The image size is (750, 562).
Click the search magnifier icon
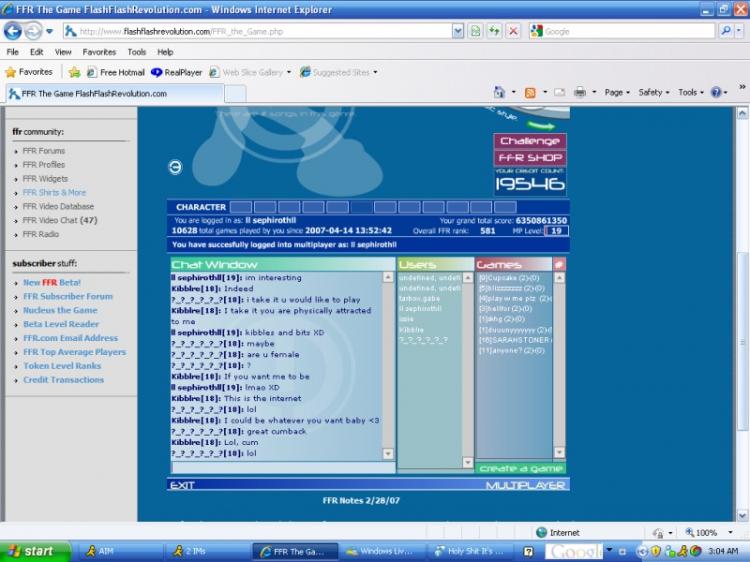(726, 31)
